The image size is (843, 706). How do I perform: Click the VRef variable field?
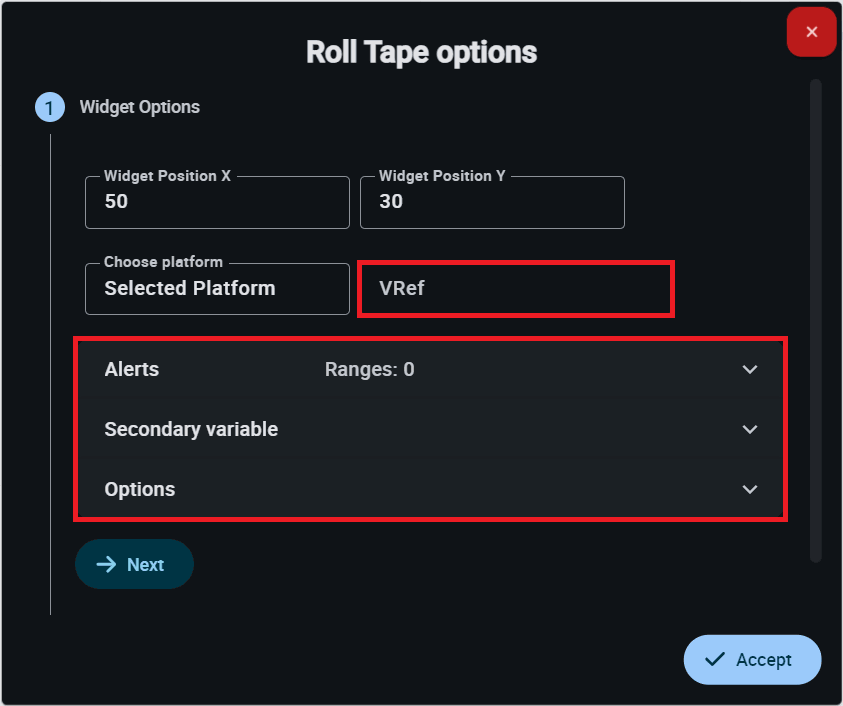(x=516, y=289)
